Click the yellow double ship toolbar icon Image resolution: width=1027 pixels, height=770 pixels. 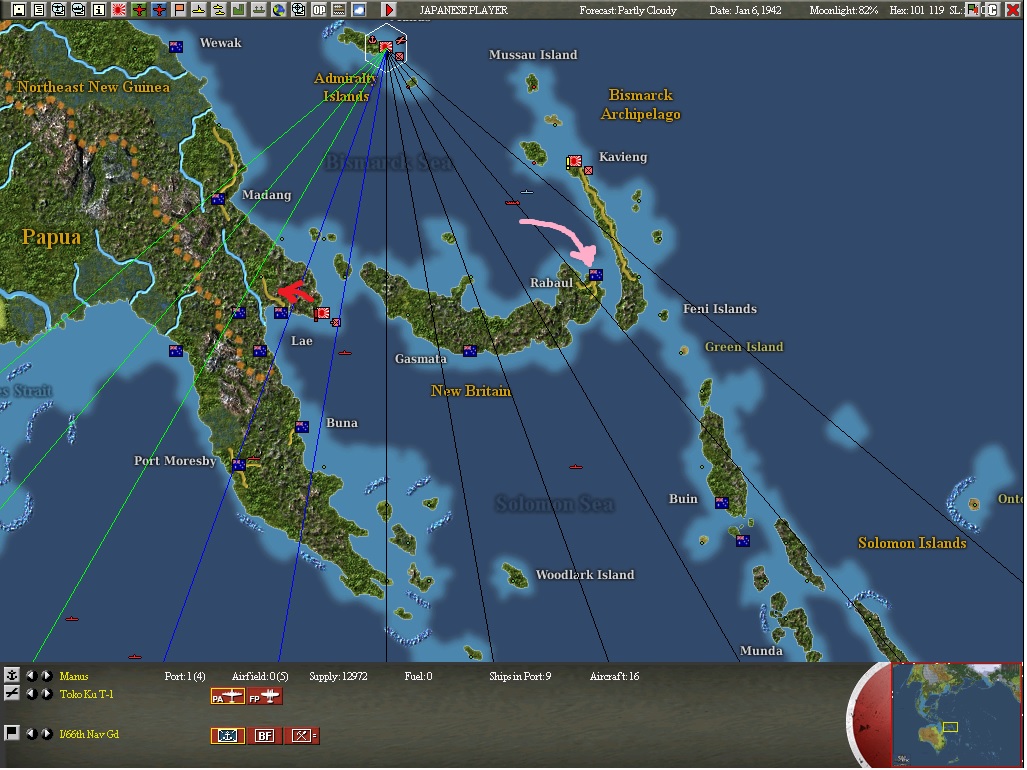[219, 9]
